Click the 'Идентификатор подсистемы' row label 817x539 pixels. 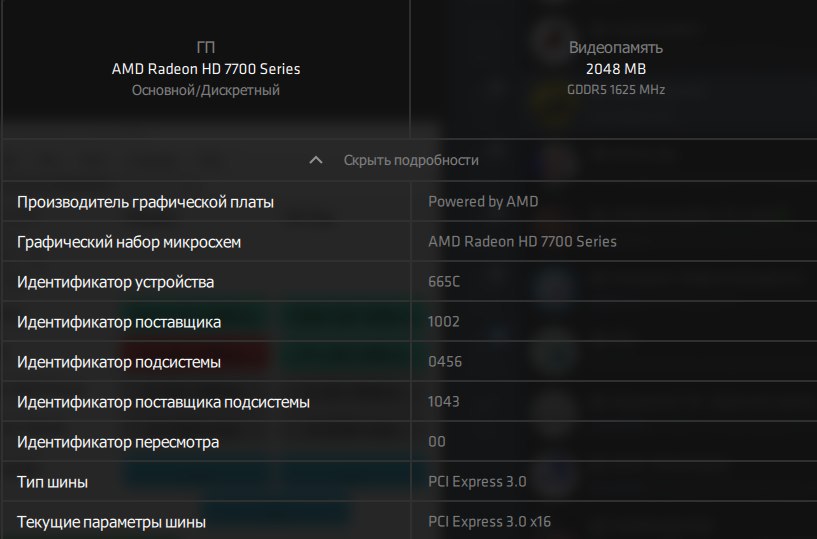point(119,362)
